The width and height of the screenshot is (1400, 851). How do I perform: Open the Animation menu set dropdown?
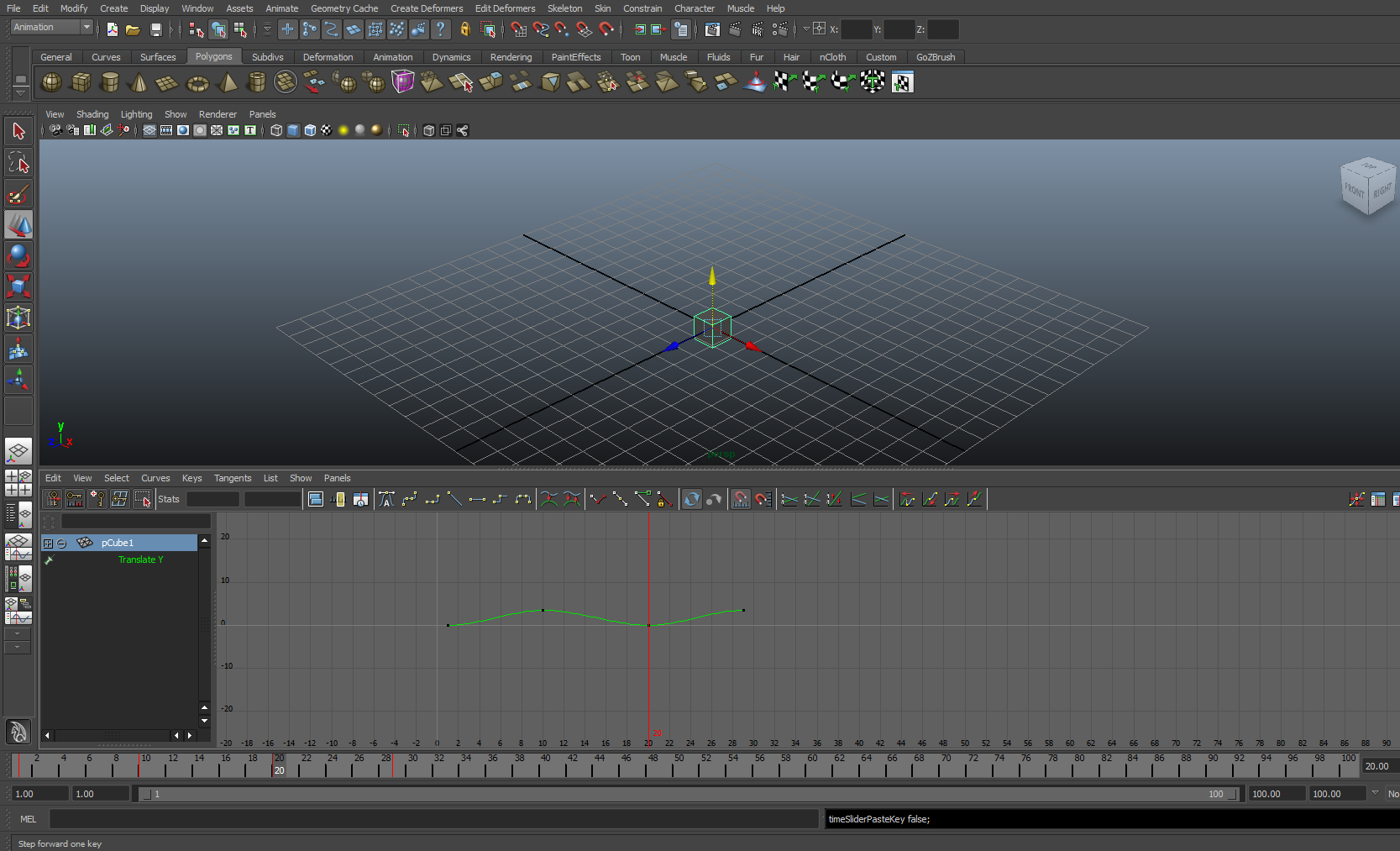point(86,27)
